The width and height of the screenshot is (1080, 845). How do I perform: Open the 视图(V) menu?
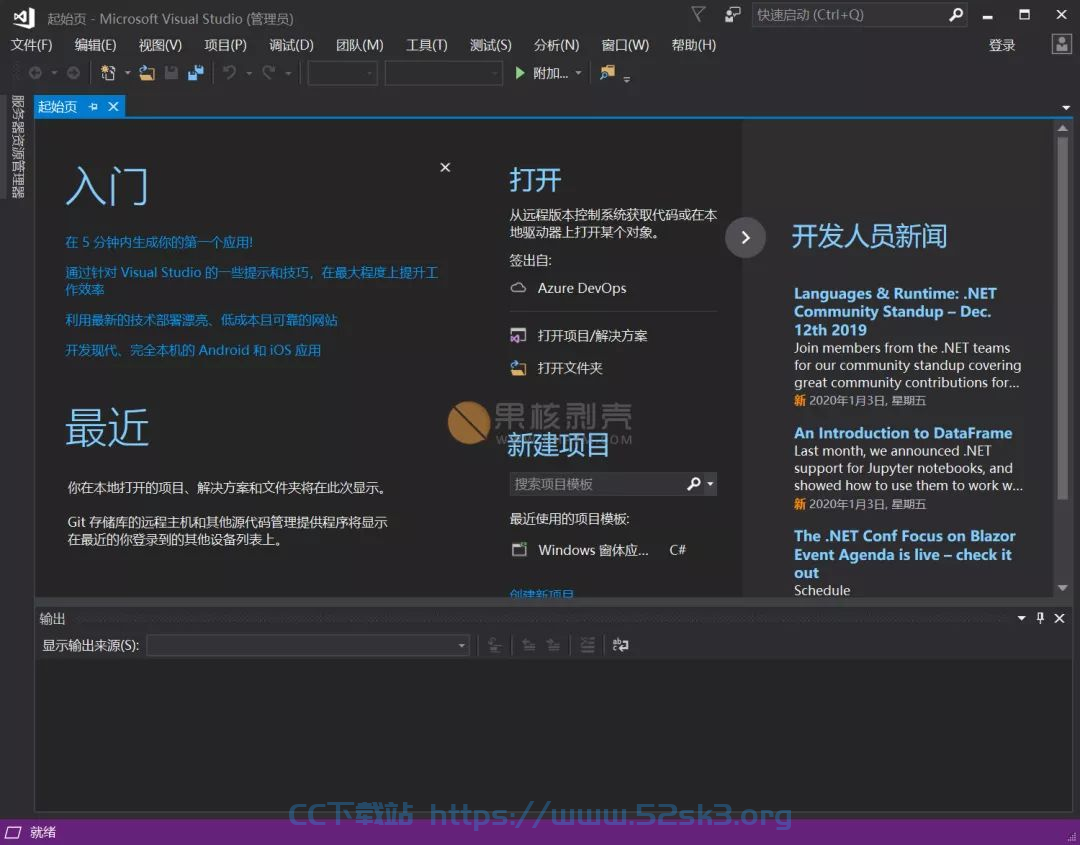pyautogui.click(x=160, y=45)
